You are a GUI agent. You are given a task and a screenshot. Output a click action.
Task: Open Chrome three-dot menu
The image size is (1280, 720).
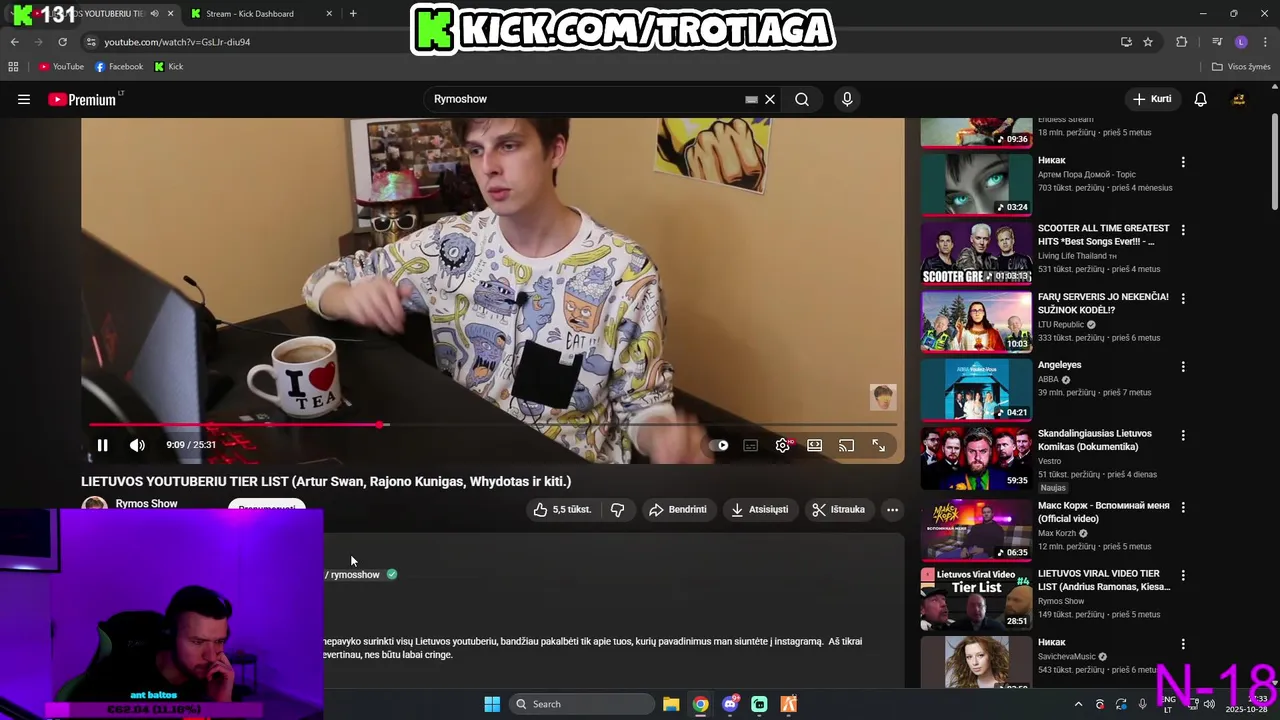point(1265,42)
